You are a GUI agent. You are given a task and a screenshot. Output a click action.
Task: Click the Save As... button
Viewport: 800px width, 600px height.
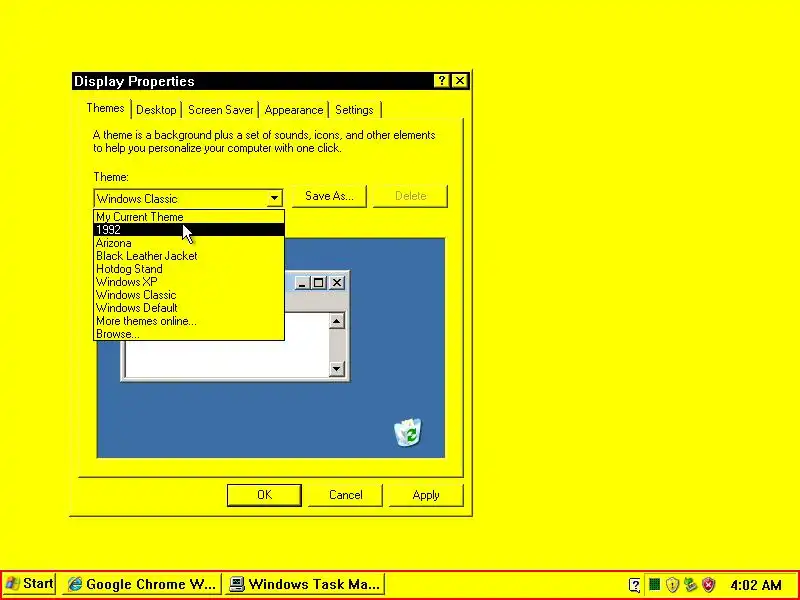pyautogui.click(x=329, y=196)
